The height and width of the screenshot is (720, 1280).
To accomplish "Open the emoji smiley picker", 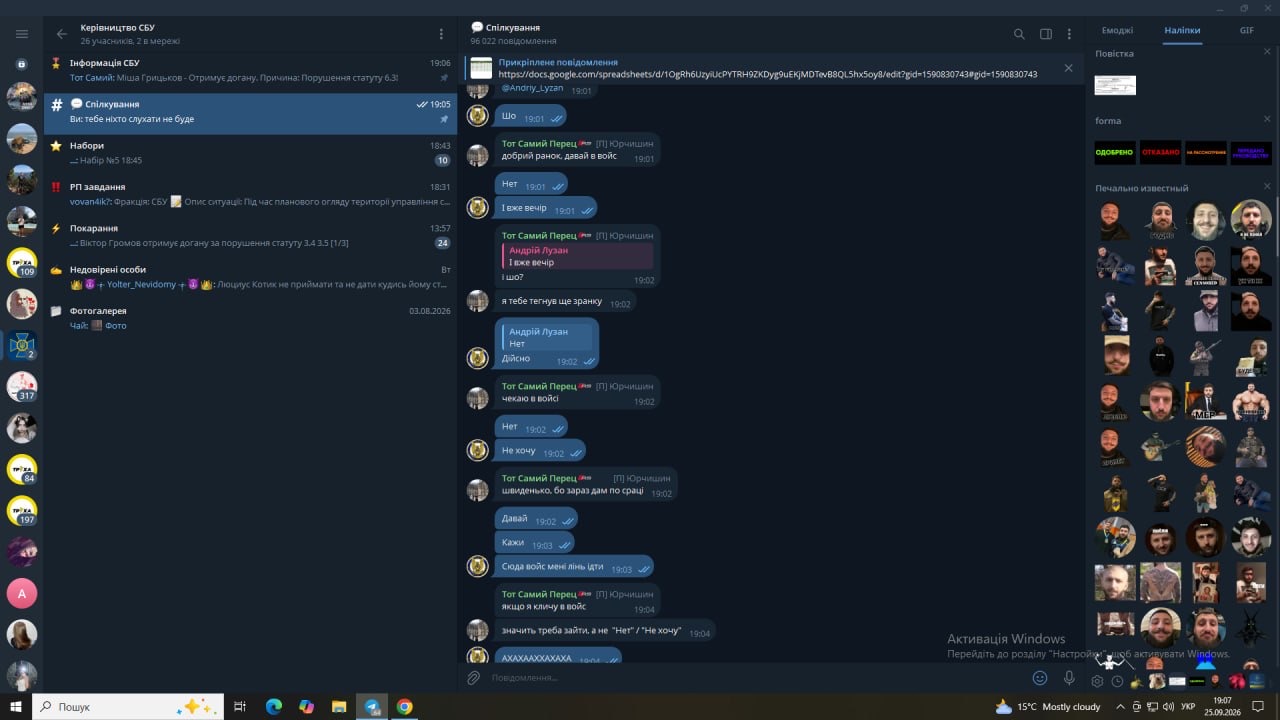I will pyautogui.click(x=1040, y=678).
